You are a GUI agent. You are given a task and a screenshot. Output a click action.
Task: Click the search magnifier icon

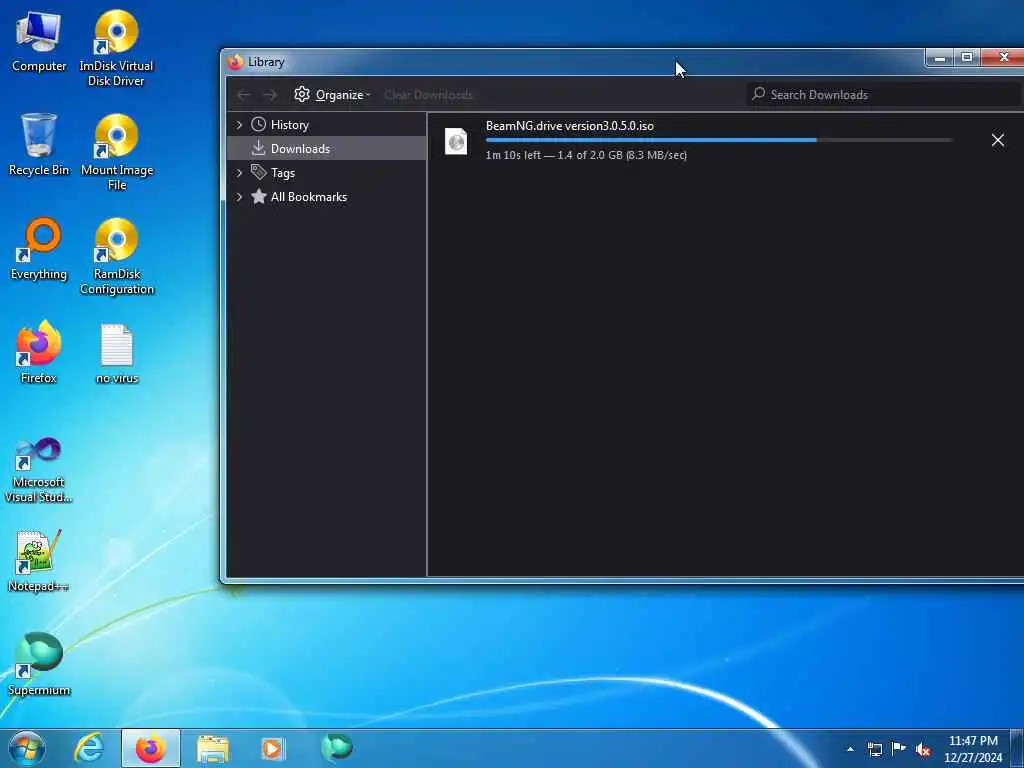click(x=758, y=94)
